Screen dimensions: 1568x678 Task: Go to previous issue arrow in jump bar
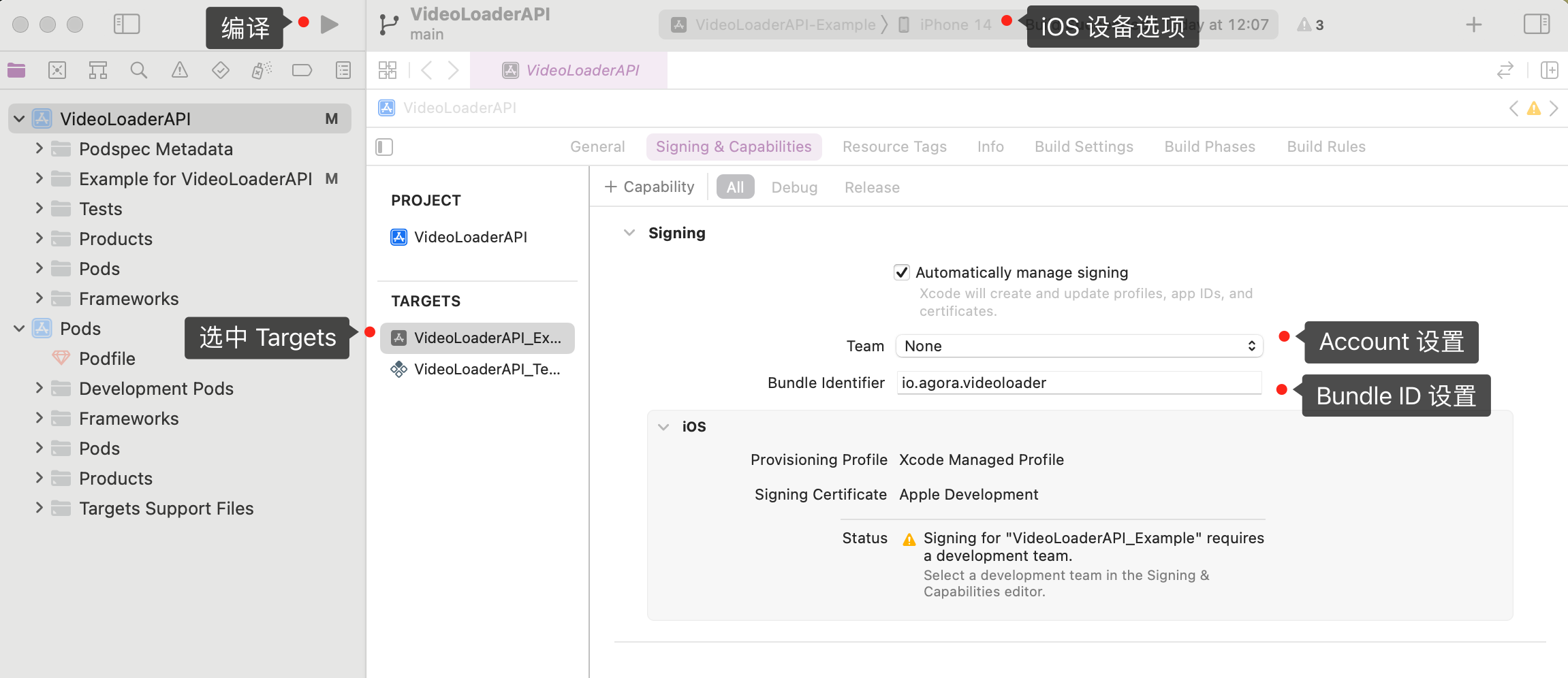point(1514,108)
